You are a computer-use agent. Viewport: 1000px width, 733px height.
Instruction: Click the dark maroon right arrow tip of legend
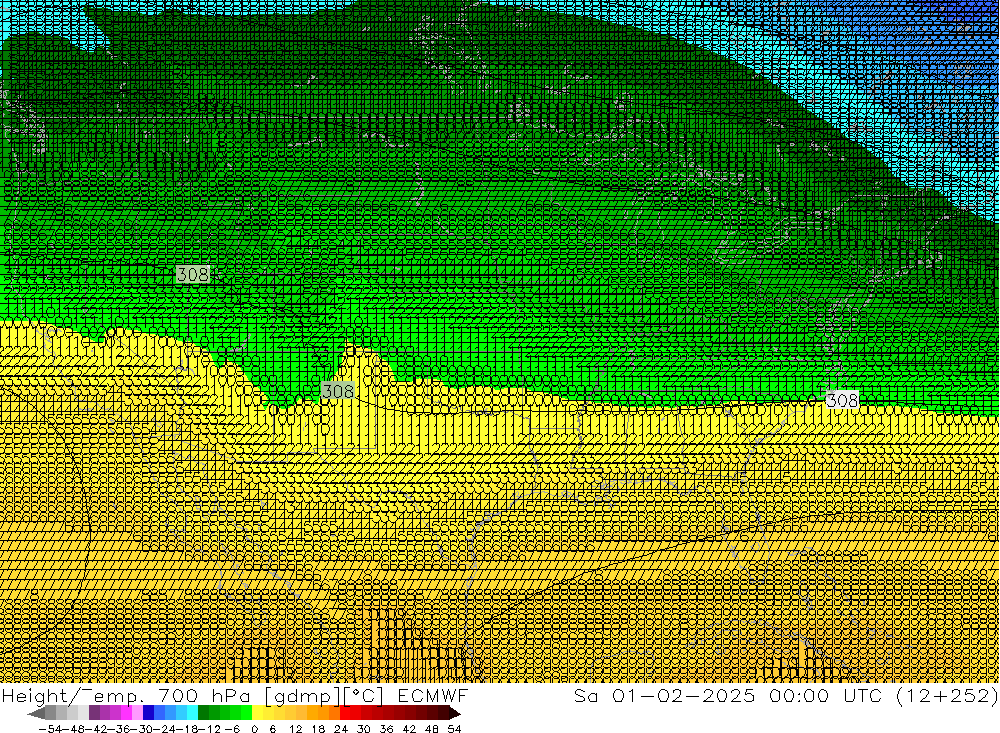[x=453, y=713]
